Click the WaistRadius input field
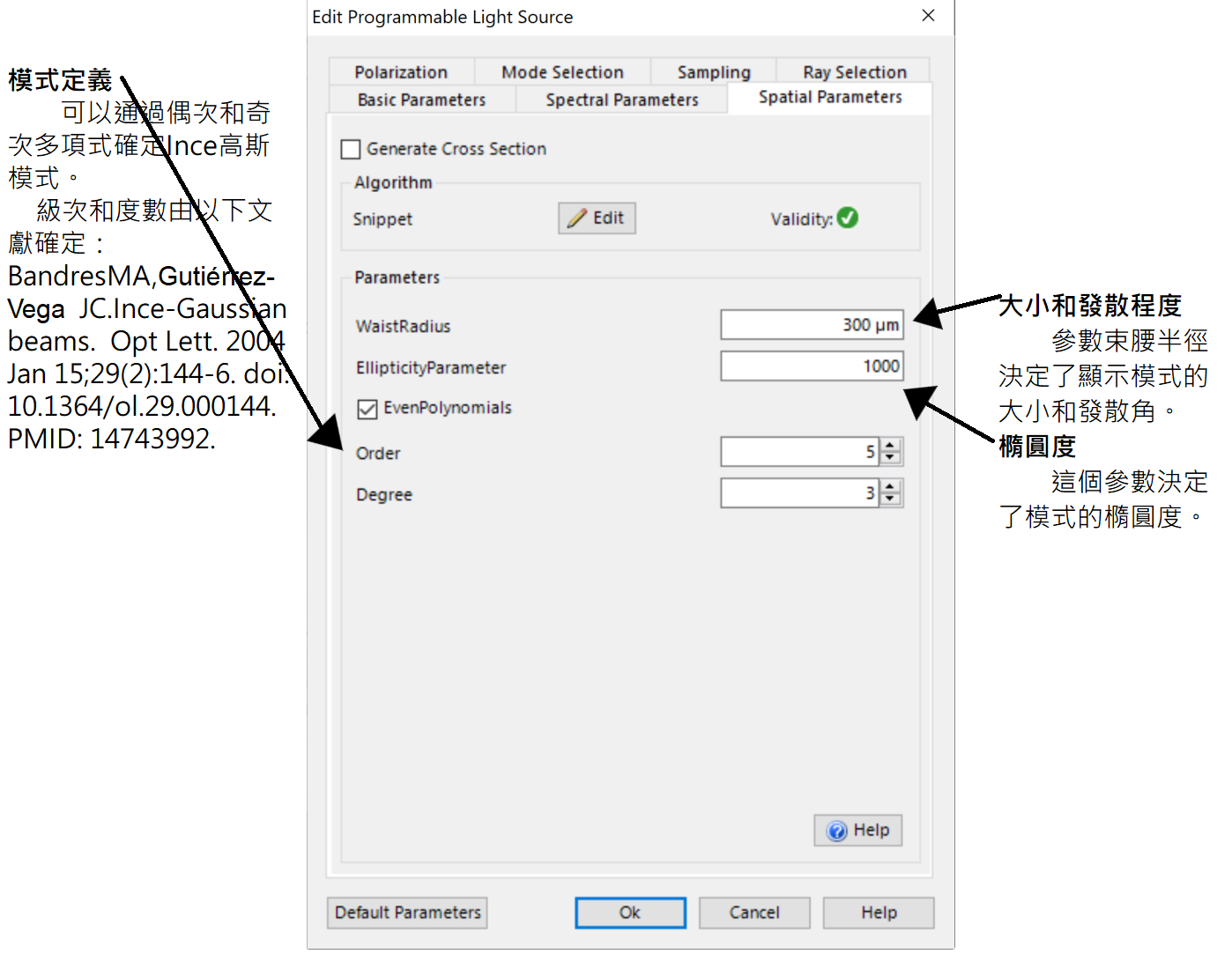The width and height of the screenshot is (1232, 976). click(812, 325)
